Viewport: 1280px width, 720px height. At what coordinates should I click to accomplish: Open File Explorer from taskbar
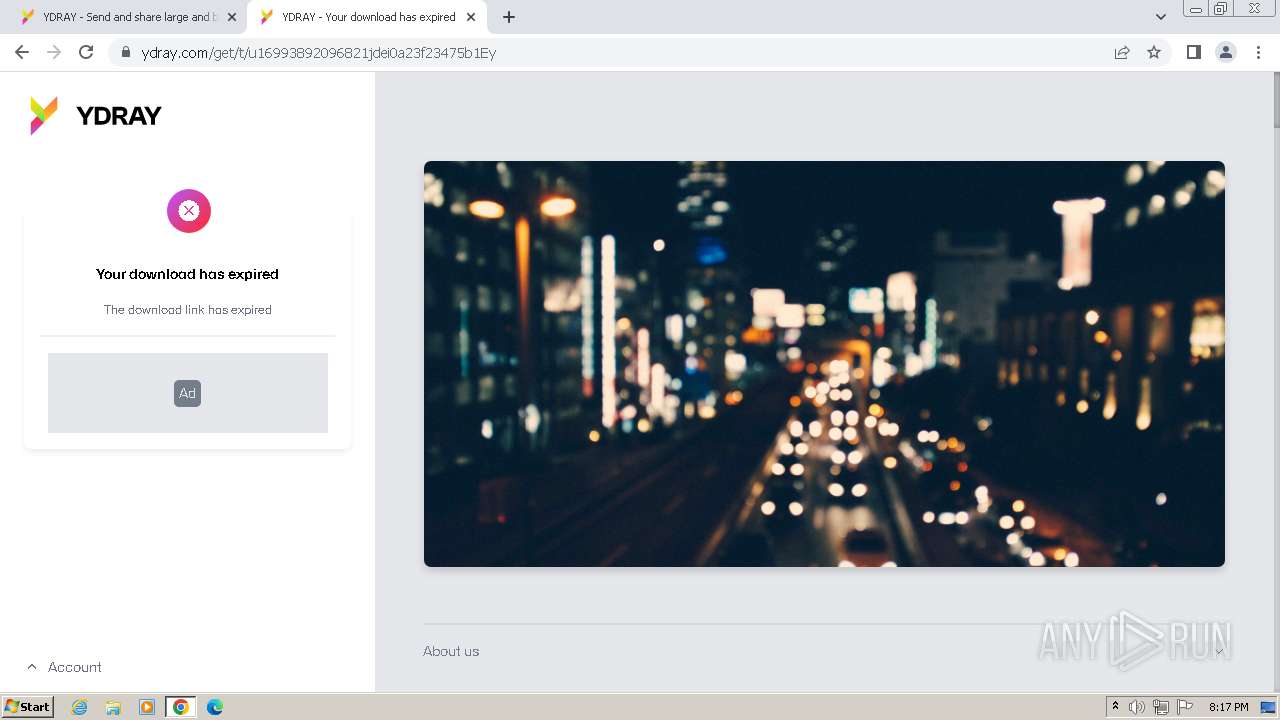click(113, 707)
